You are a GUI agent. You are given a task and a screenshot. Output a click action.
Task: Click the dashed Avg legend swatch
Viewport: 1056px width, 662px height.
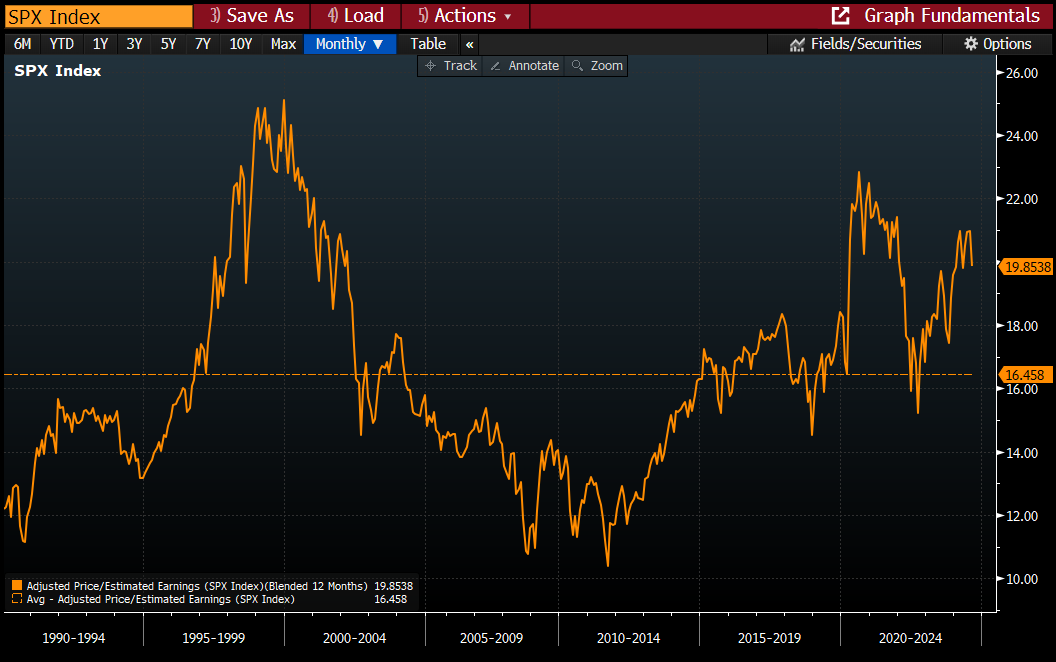coord(17,599)
